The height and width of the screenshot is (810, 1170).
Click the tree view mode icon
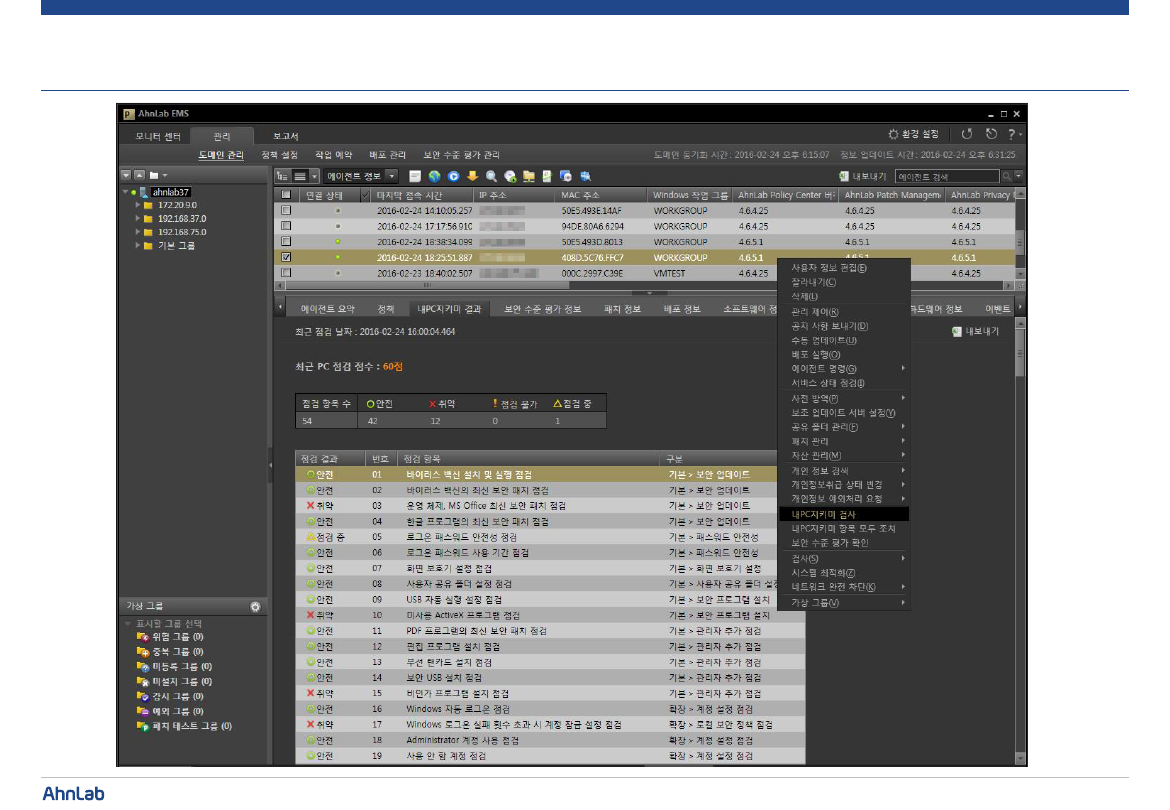tap(283, 176)
